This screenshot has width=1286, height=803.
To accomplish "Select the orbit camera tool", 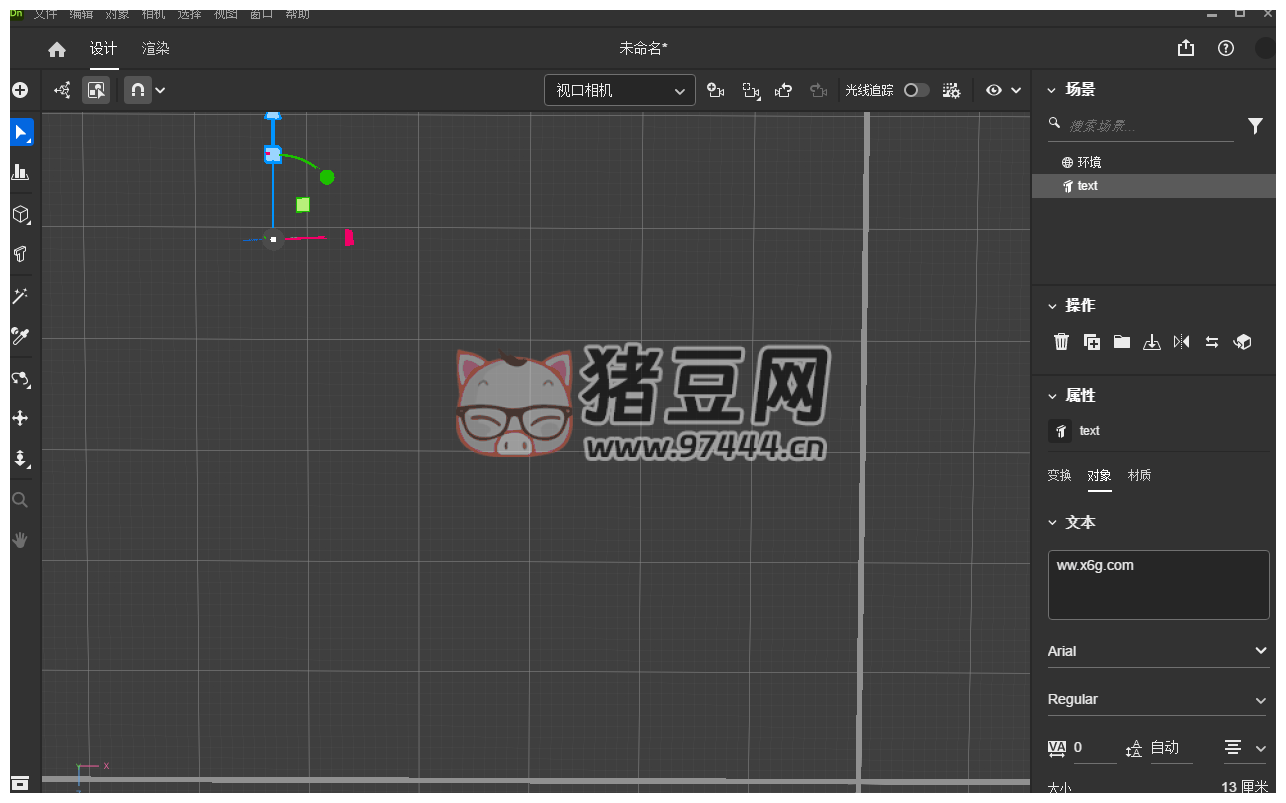I will point(20,379).
